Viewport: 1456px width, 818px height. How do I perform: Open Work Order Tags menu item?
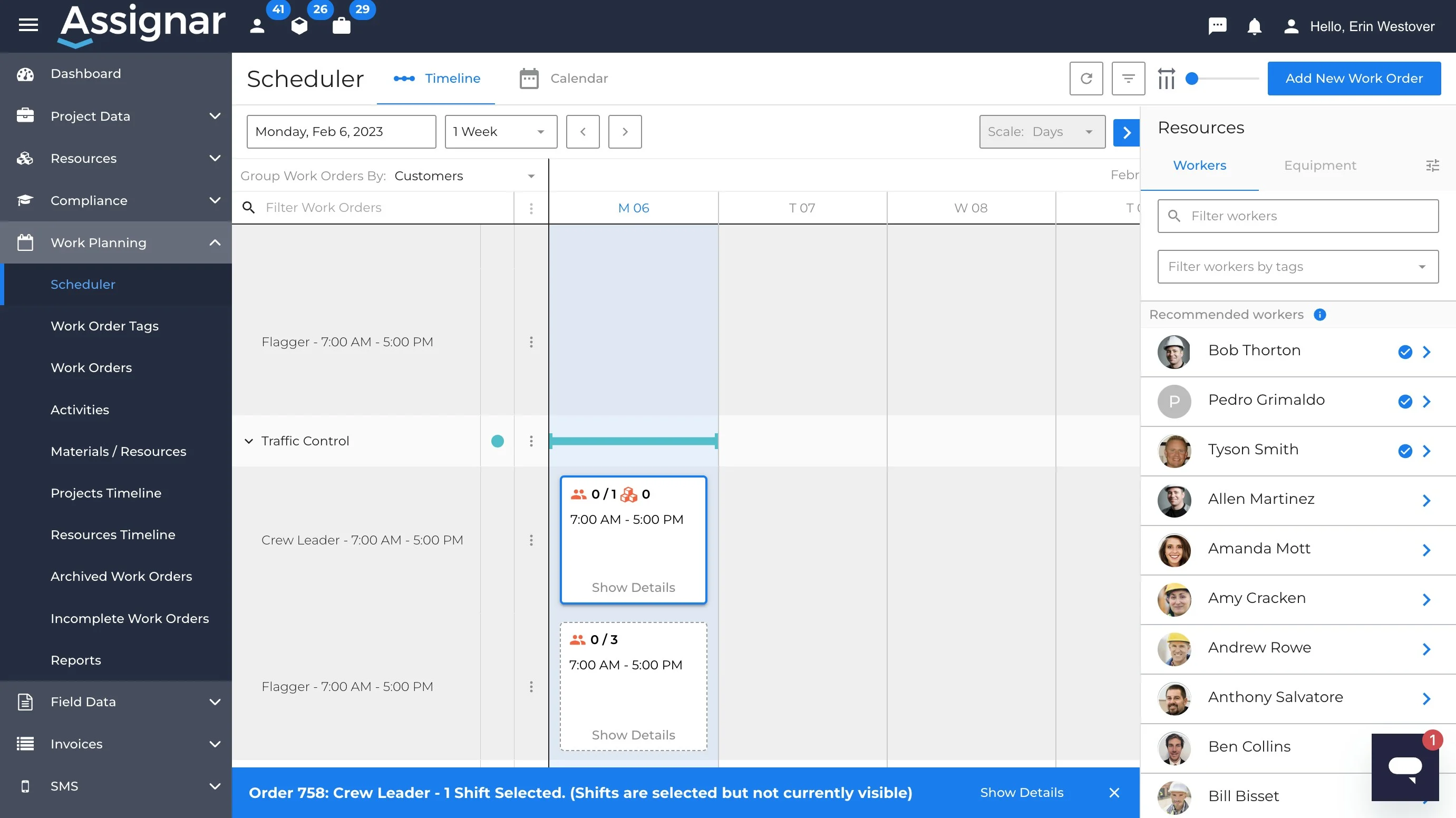coord(104,326)
